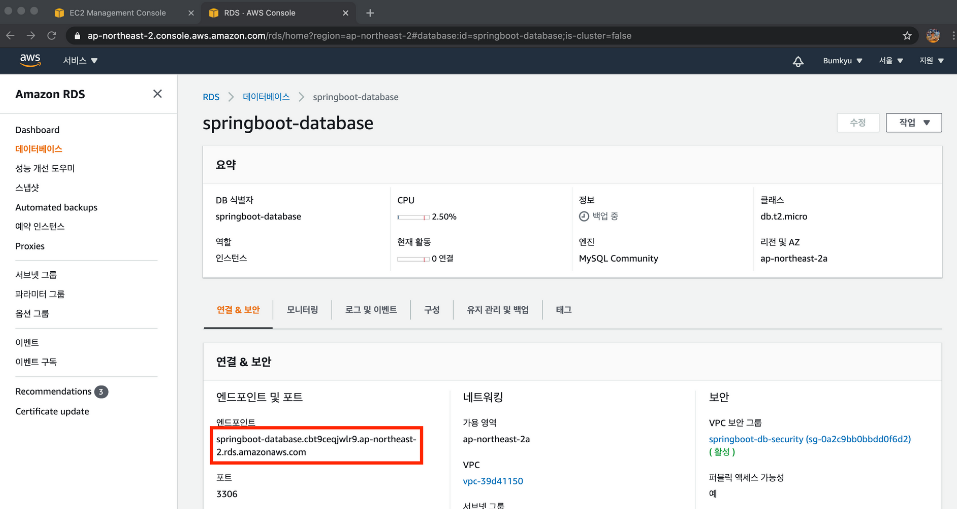Switch to EC2 Management Console tab
The image size is (957, 509).
pos(124,13)
